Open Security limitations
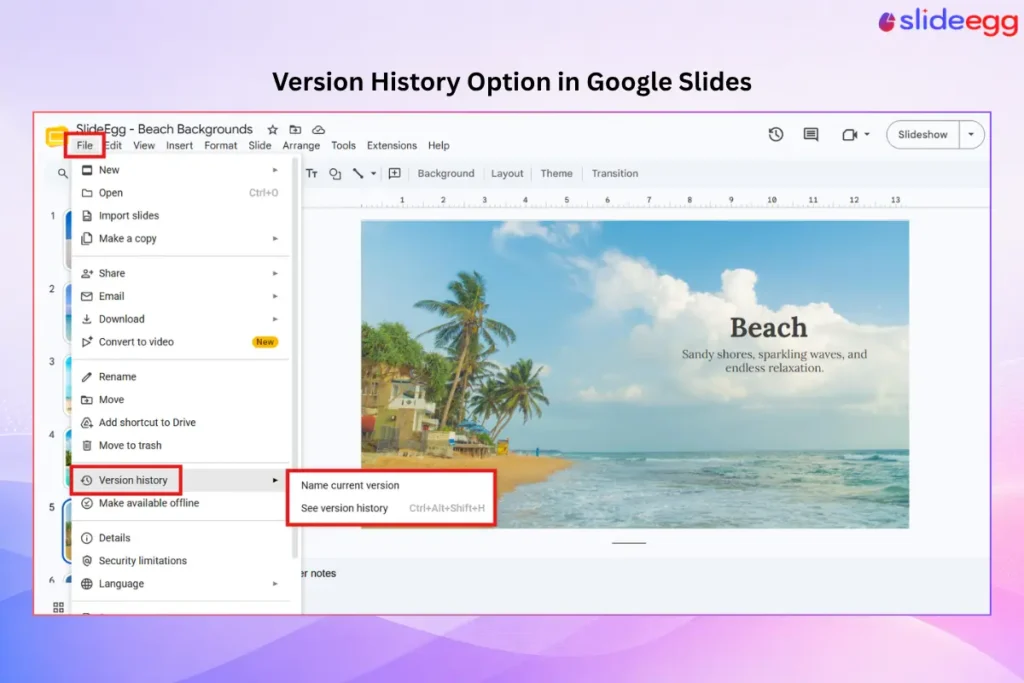Viewport: 1024px width, 683px height. 180,561
